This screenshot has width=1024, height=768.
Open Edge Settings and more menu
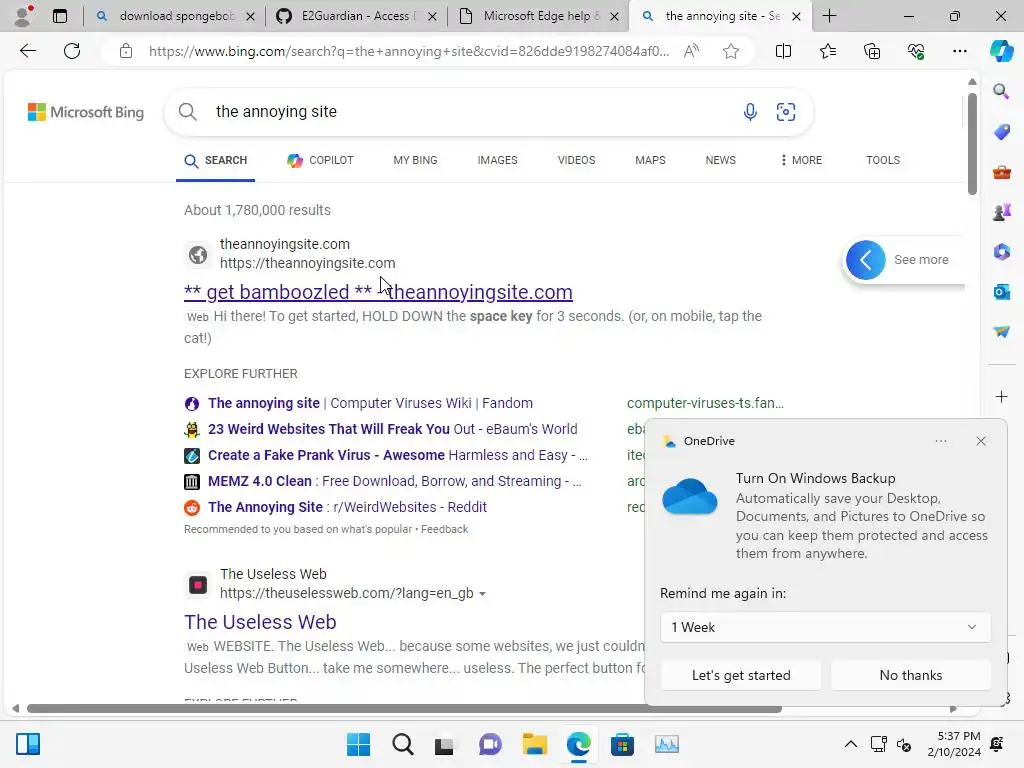[959, 51]
